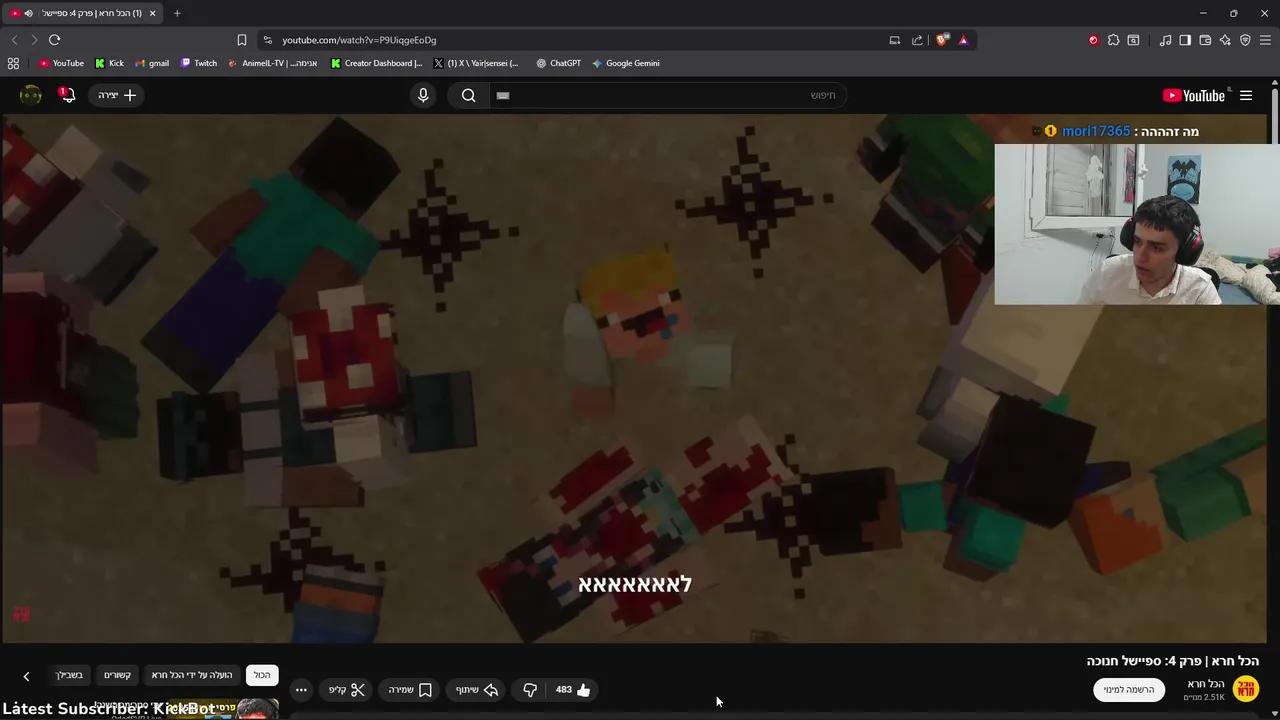Close the YouTube browser tab
Viewport: 1280px width, 720px height.
(x=152, y=13)
